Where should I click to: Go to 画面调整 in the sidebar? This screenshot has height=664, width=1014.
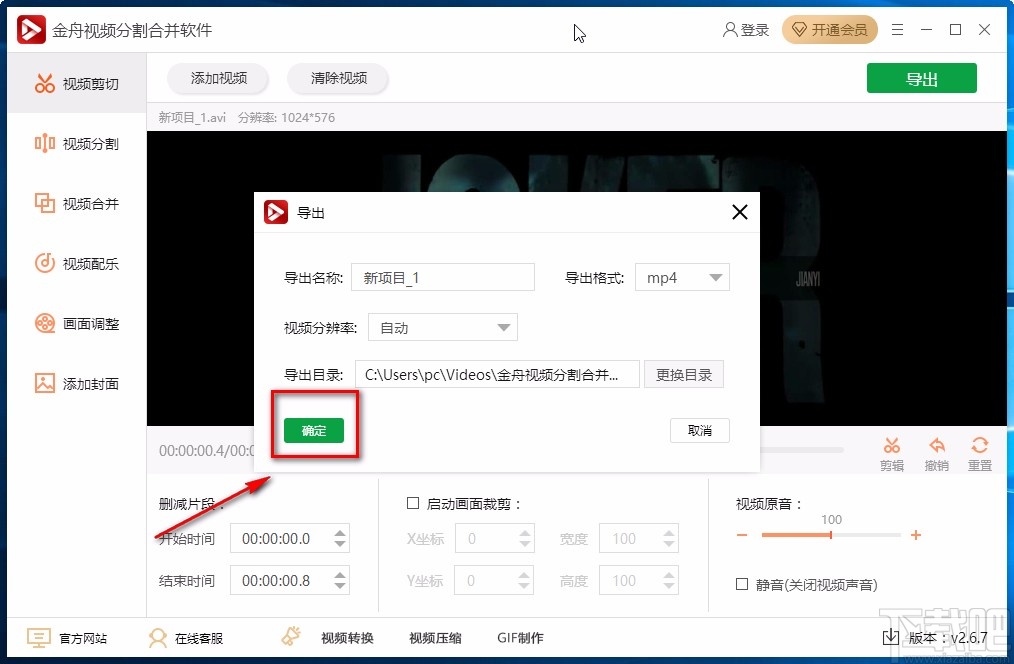click(x=77, y=323)
